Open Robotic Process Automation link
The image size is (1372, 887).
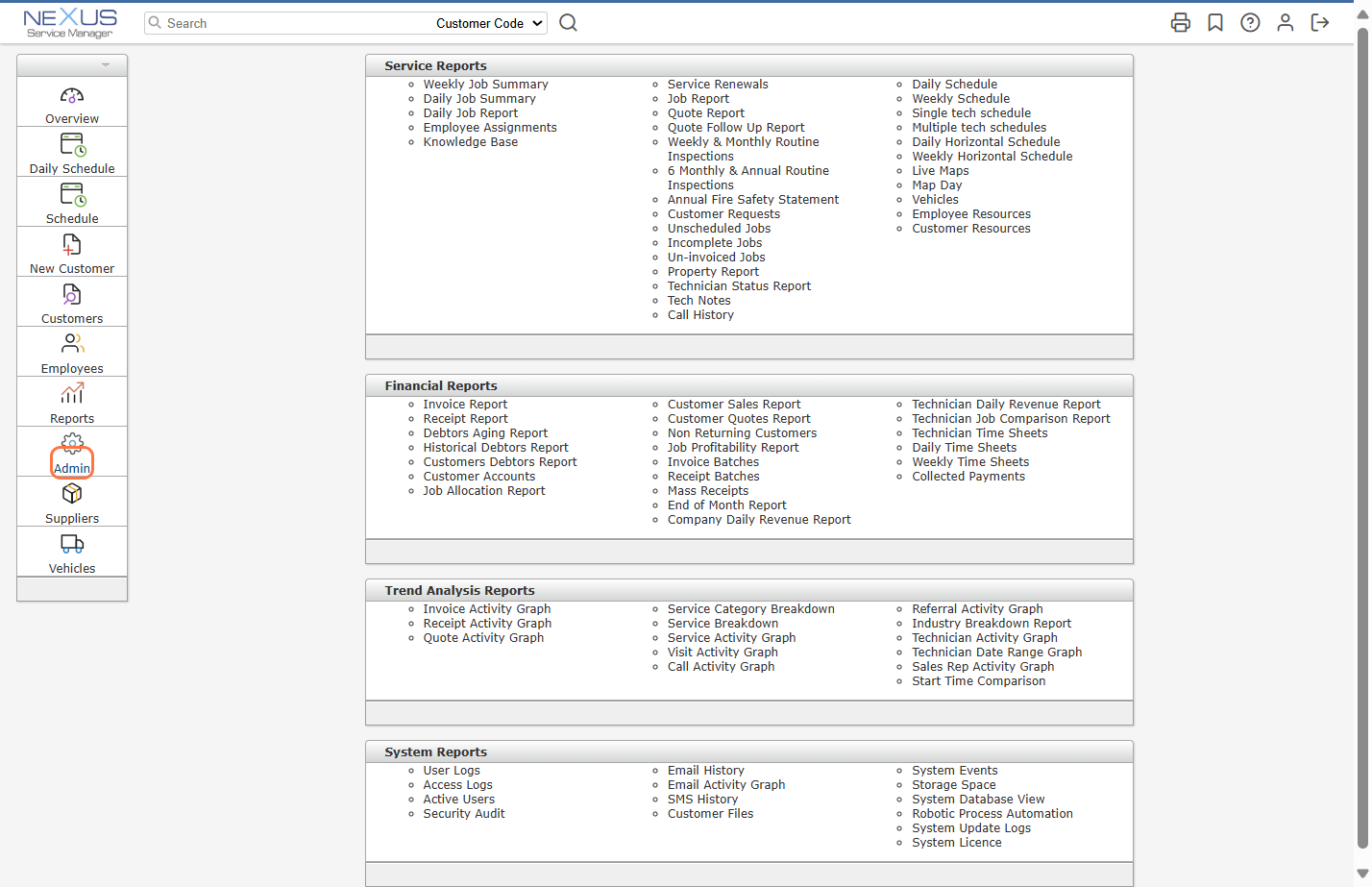(x=992, y=814)
